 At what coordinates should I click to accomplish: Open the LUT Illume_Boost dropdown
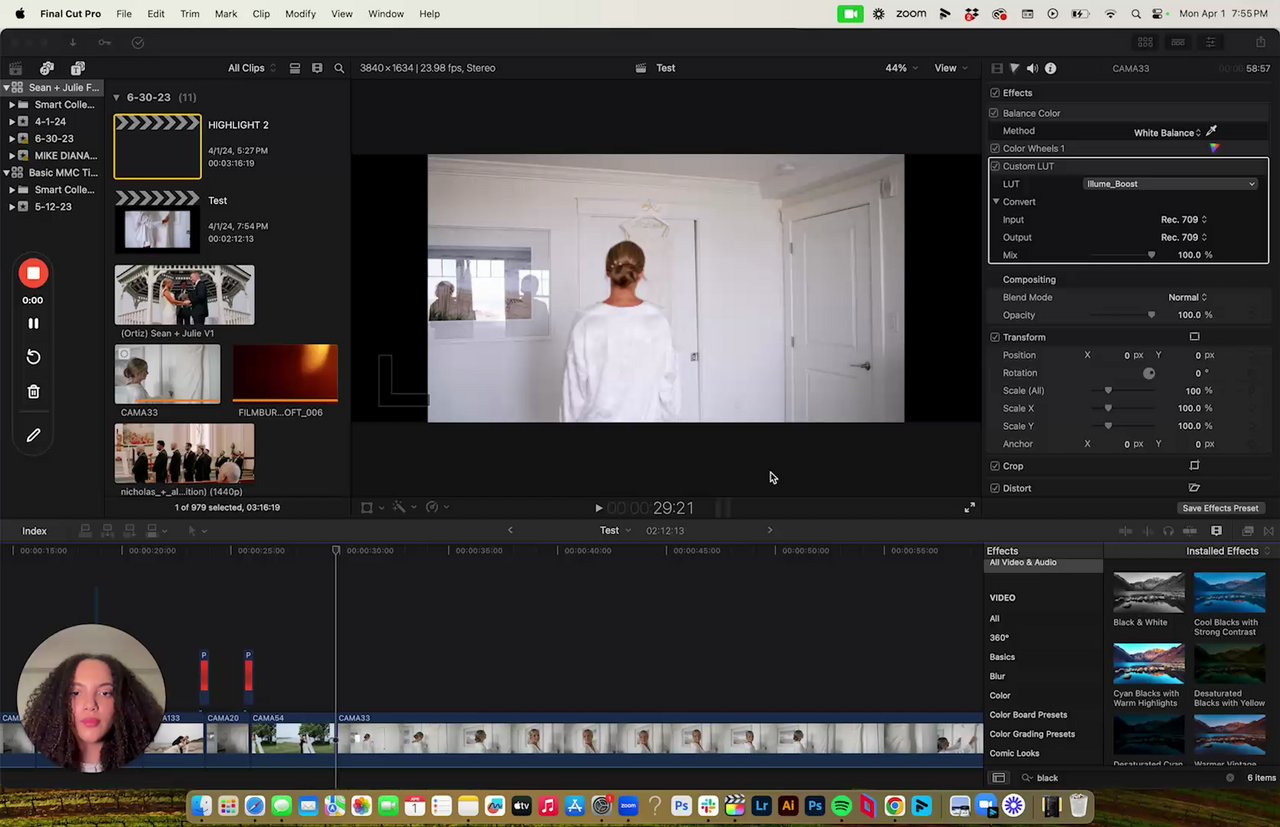[1170, 184]
